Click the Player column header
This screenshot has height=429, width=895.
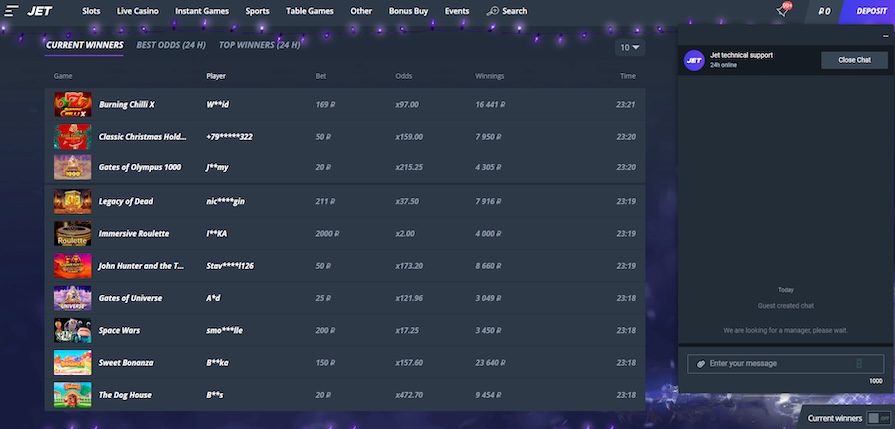(216, 76)
